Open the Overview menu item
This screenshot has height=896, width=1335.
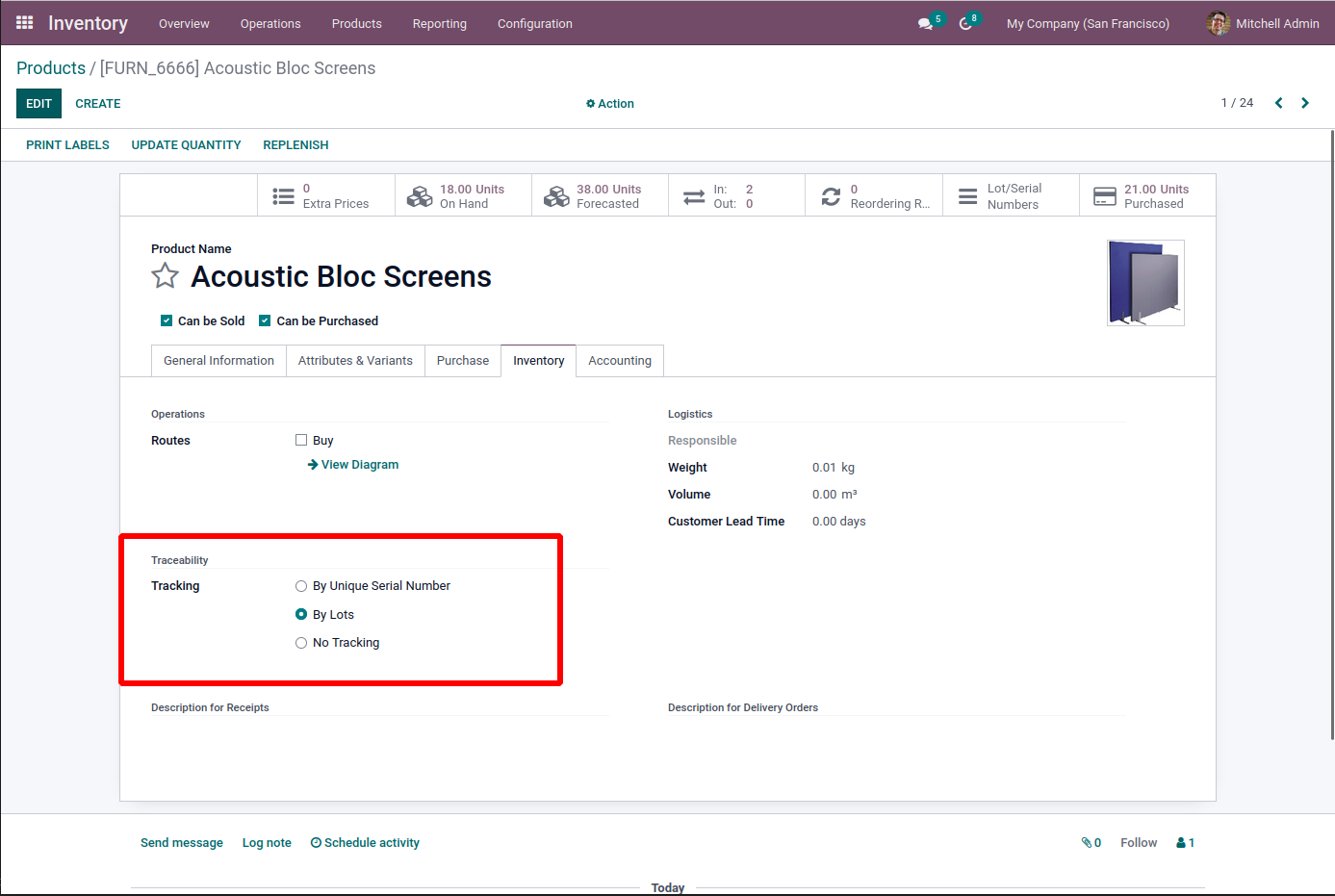184,24
